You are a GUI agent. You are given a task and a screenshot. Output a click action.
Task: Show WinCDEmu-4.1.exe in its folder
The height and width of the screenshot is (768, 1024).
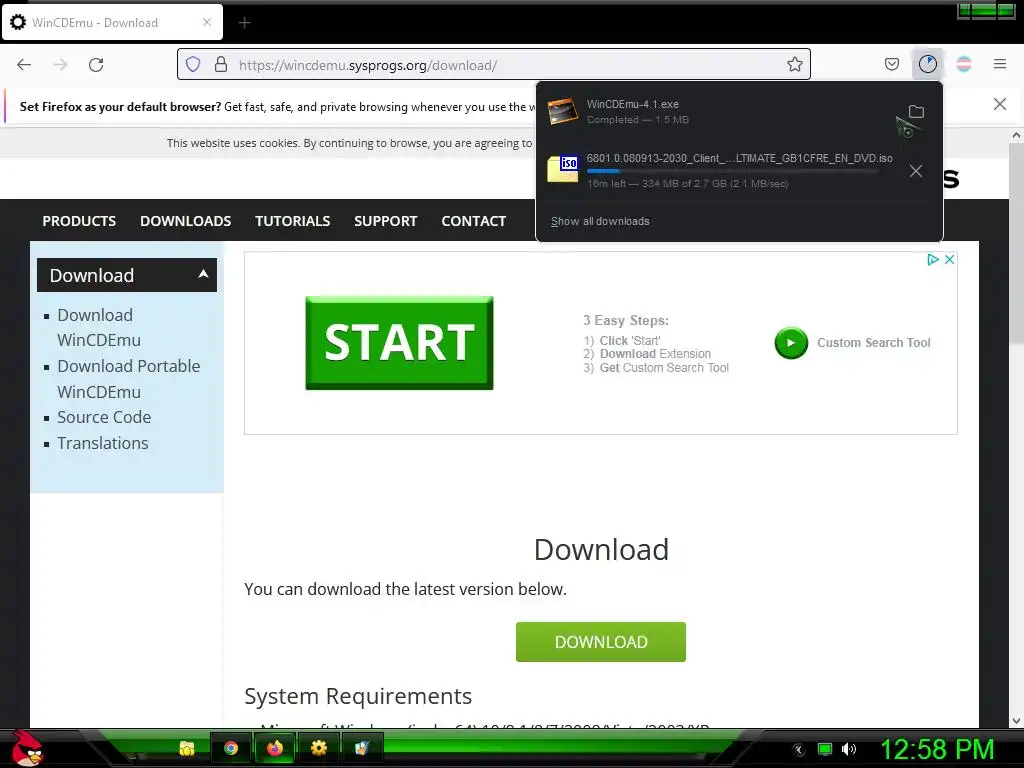916,112
